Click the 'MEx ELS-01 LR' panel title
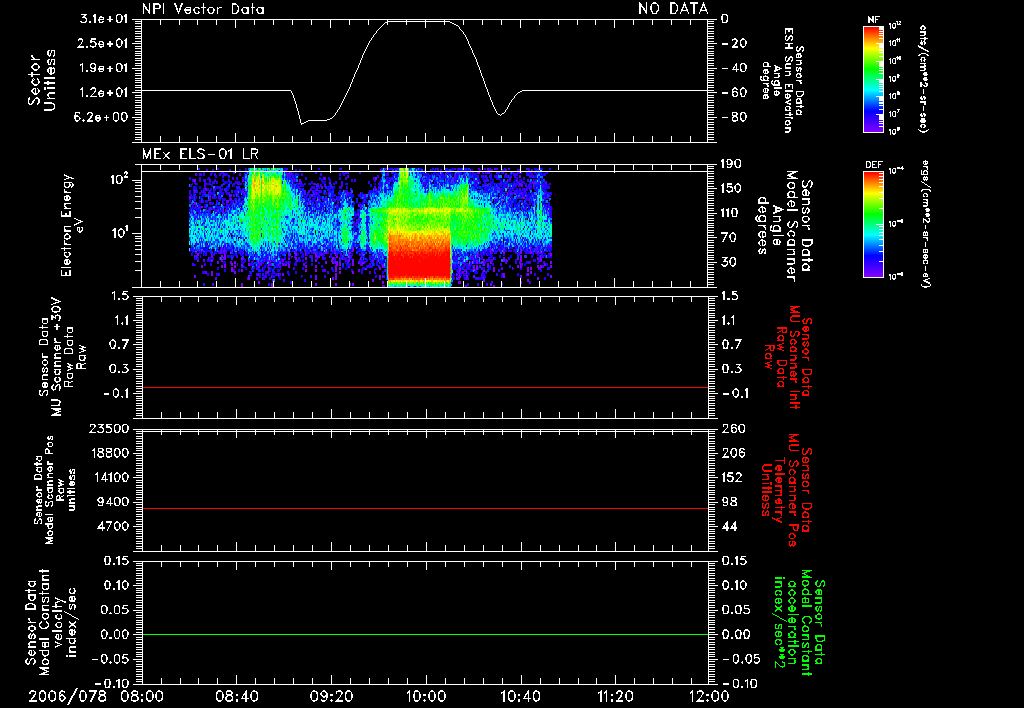 (x=200, y=155)
